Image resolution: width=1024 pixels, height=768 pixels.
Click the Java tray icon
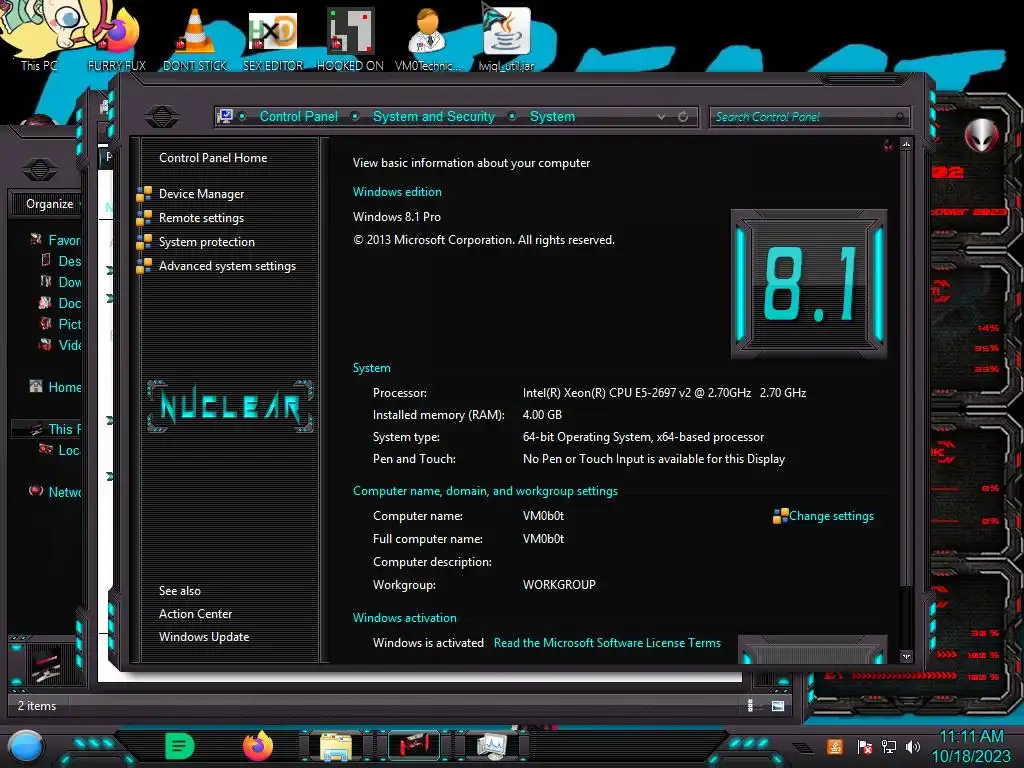click(835, 746)
